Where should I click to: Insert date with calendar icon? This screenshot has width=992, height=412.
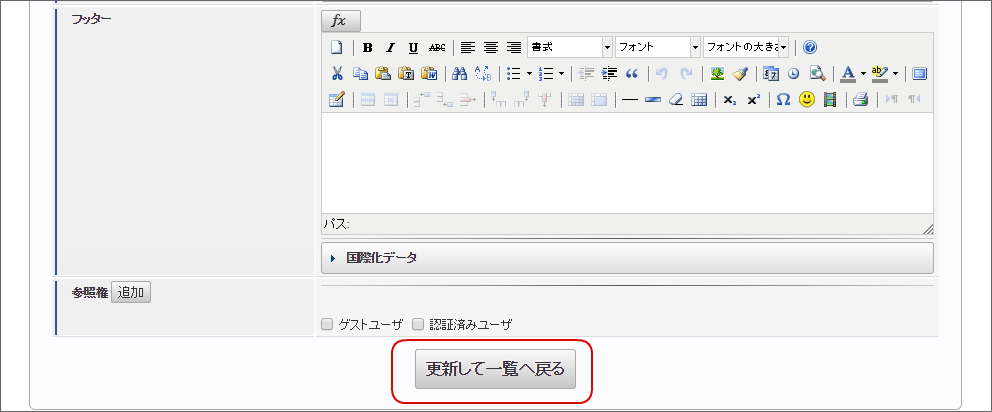tap(771, 73)
